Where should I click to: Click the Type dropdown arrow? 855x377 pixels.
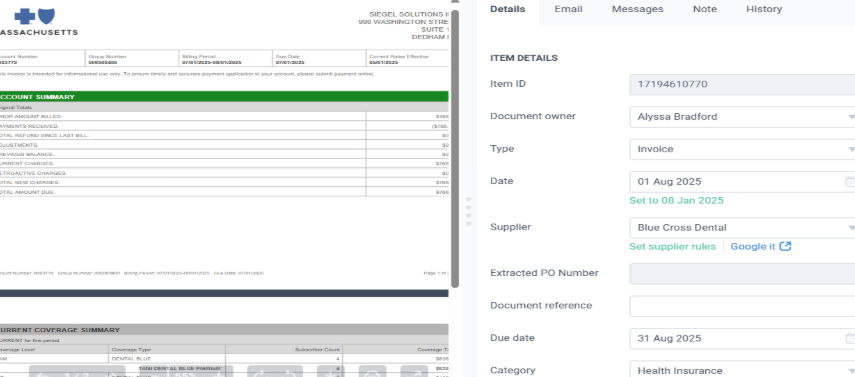[x=851, y=149]
